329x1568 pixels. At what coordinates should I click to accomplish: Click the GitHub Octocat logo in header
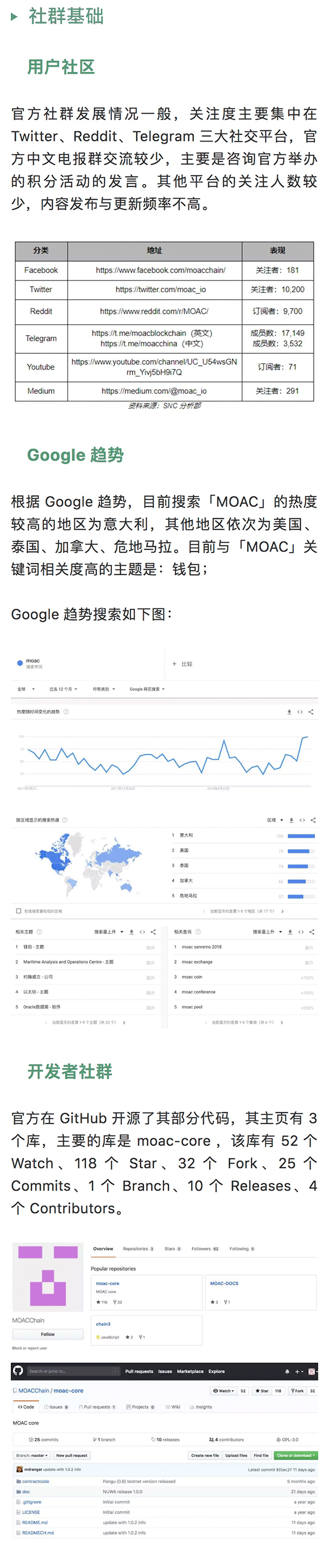tap(18, 1371)
